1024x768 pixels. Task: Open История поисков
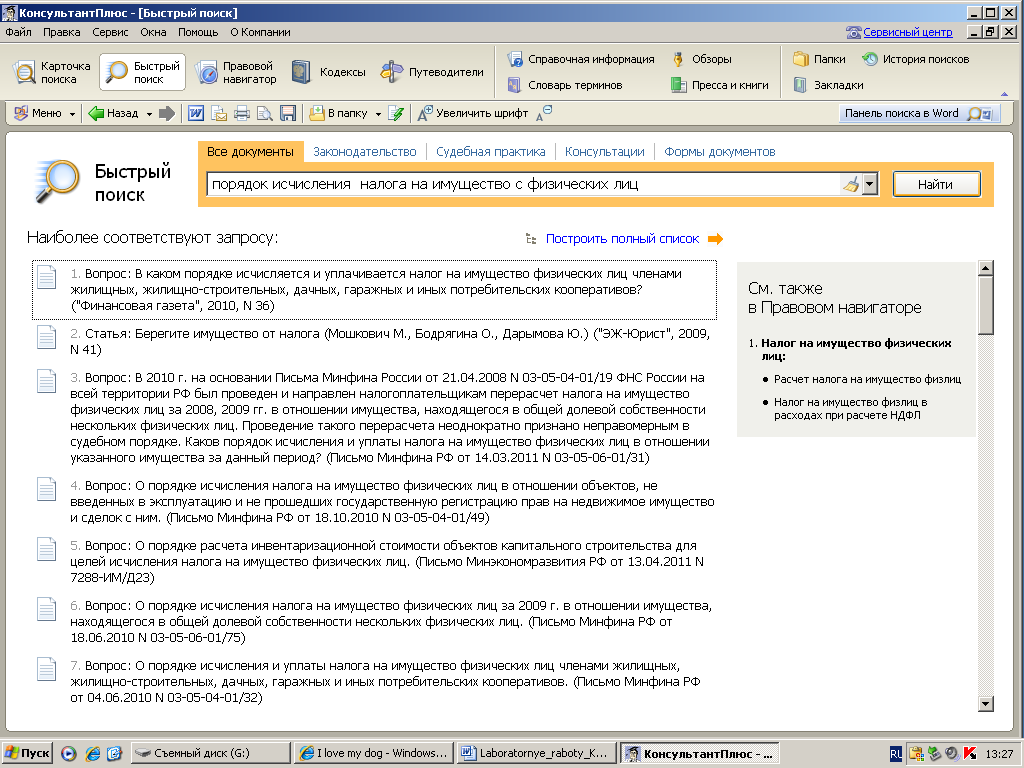(x=916, y=59)
